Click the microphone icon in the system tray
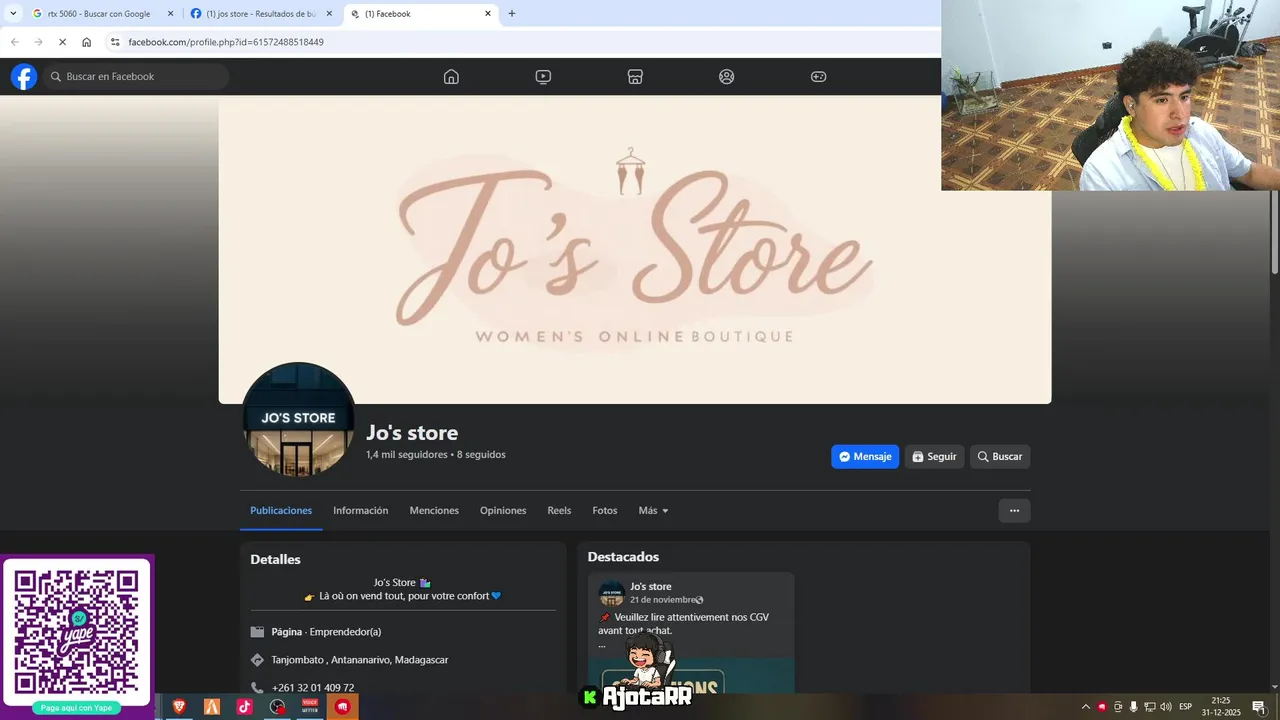The width and height of the screenshot is (1280, 720). (x=1134, y=707)
